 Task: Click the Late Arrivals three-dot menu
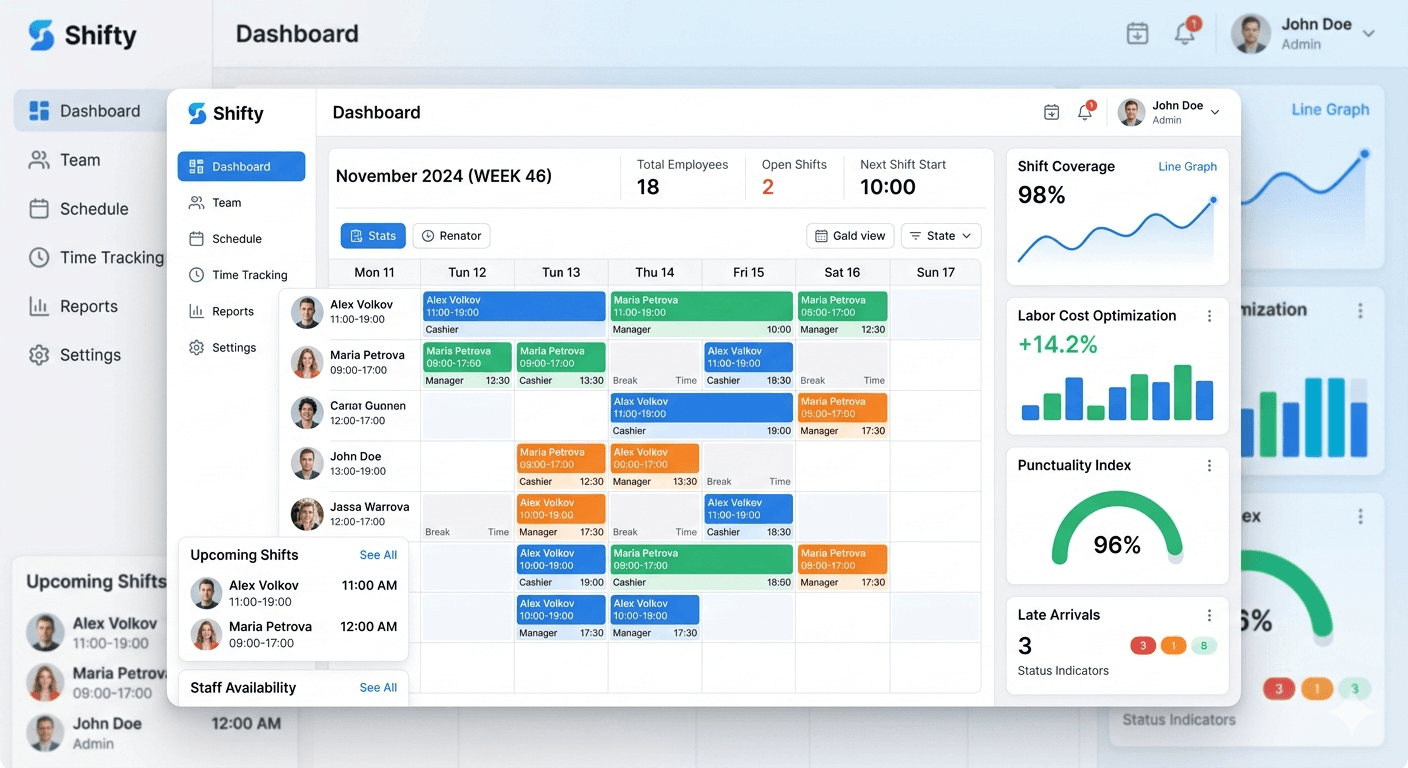pyautogui.click(x=1209, y=616)
